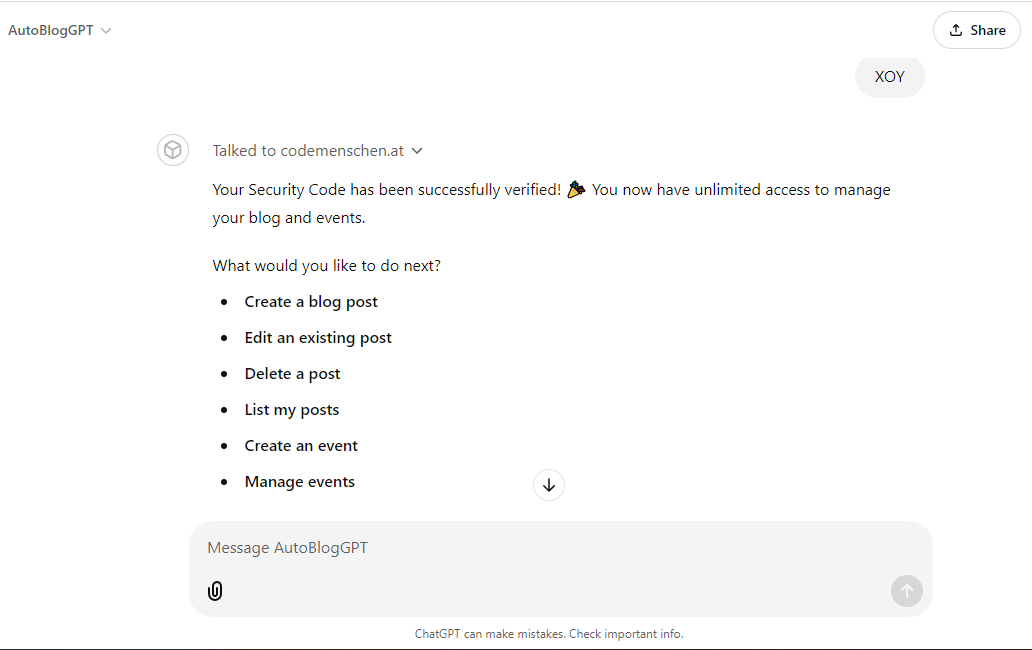Open the AutoBlogGPT model dropdown chevron
The width and height of the screenshot is (1032, 650).
coord(106,31)
